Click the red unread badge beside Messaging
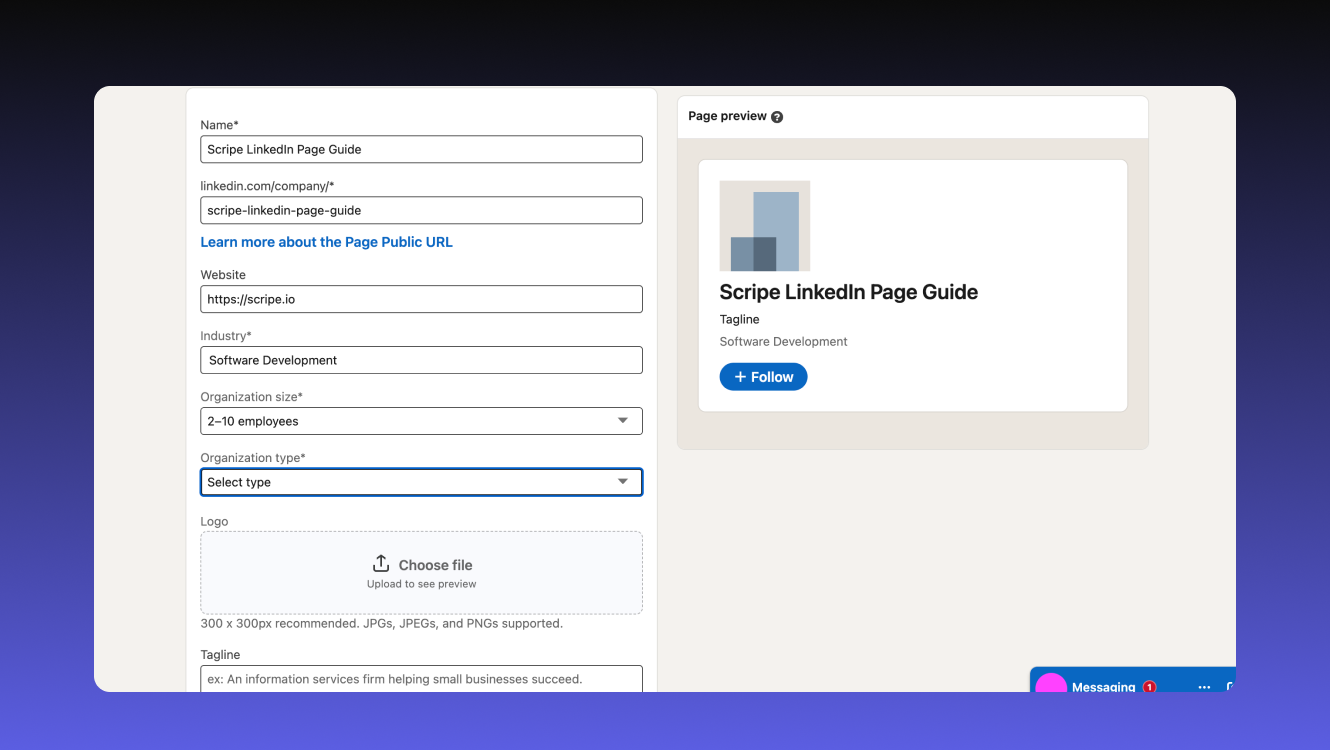The height and width of the screenshot is (750, 1330). tap(1149, 686)
